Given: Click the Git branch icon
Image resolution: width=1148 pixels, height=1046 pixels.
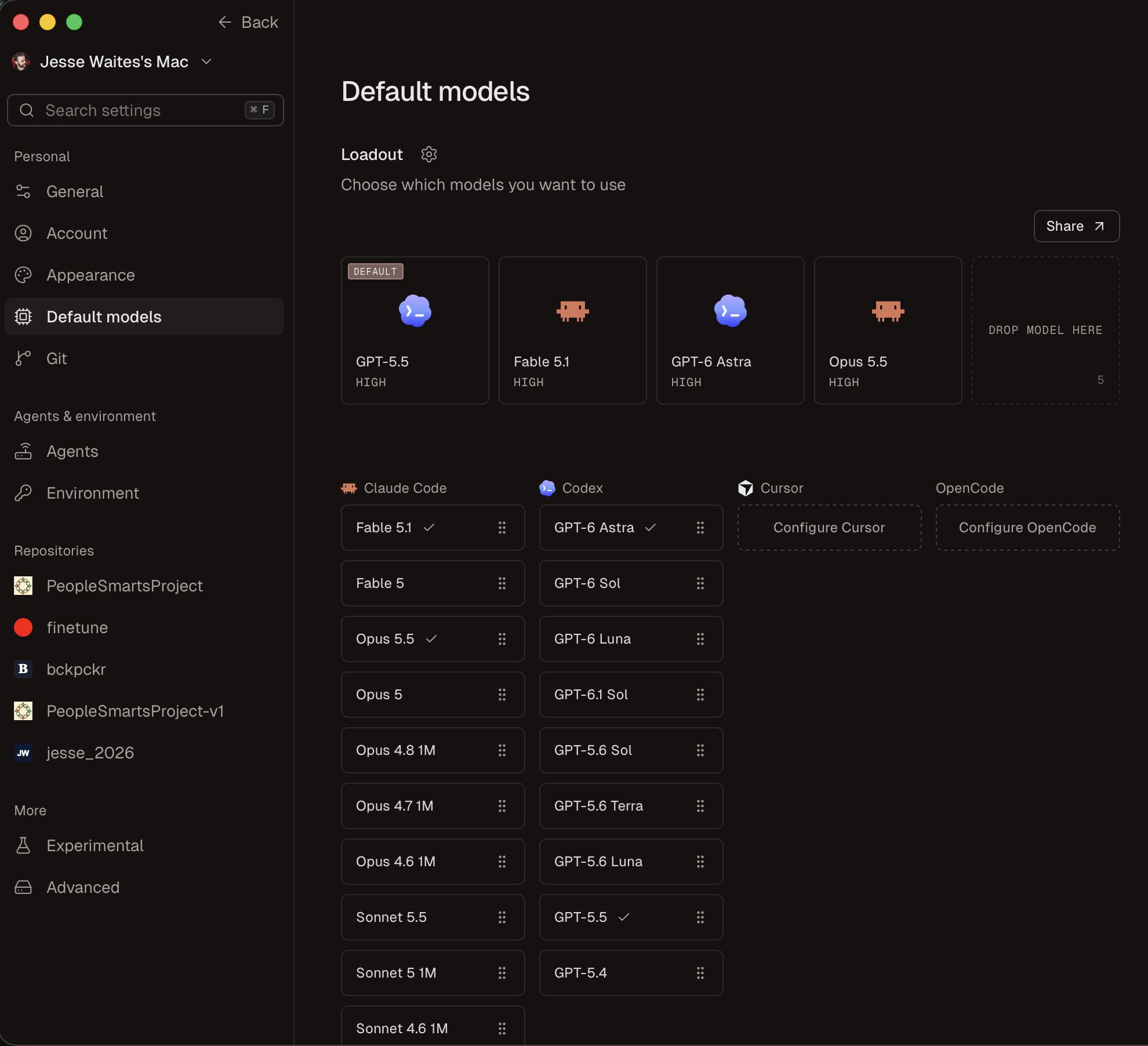Looking at the screenshot, I should [x=23, y=358].
